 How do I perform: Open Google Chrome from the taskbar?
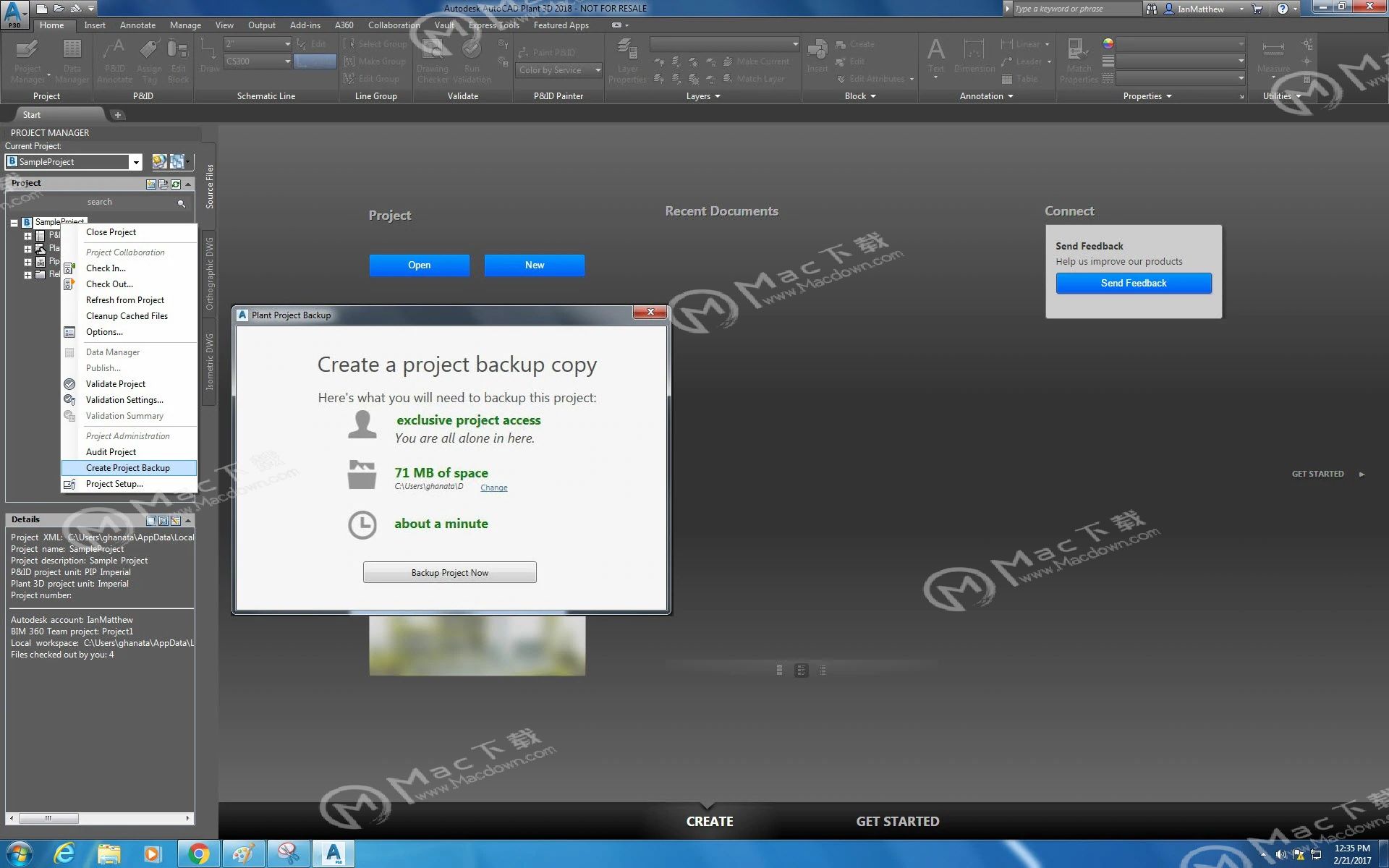(x=198, y=854)
